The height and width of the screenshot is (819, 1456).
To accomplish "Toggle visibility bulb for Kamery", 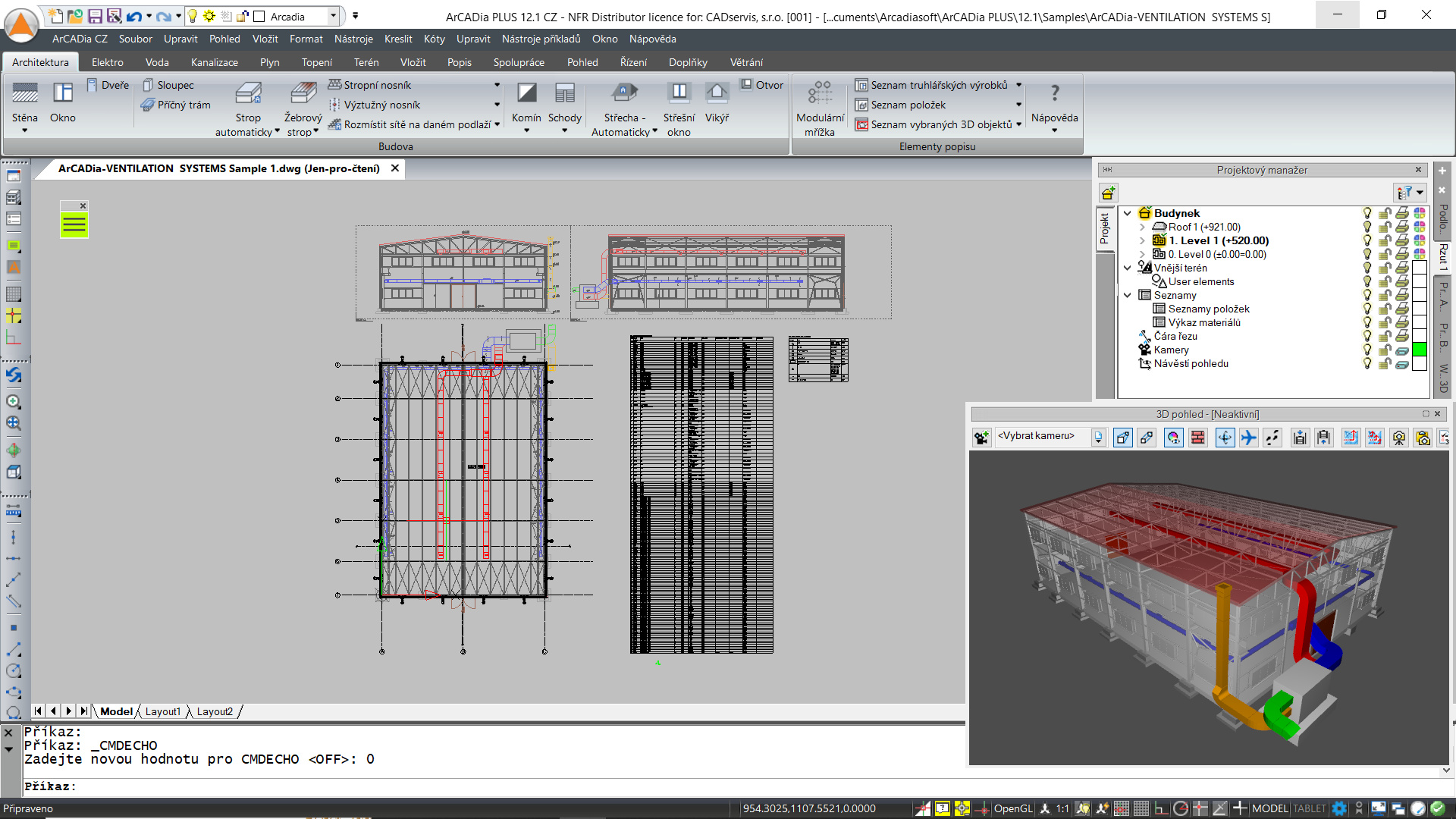I will (1367, 350).
